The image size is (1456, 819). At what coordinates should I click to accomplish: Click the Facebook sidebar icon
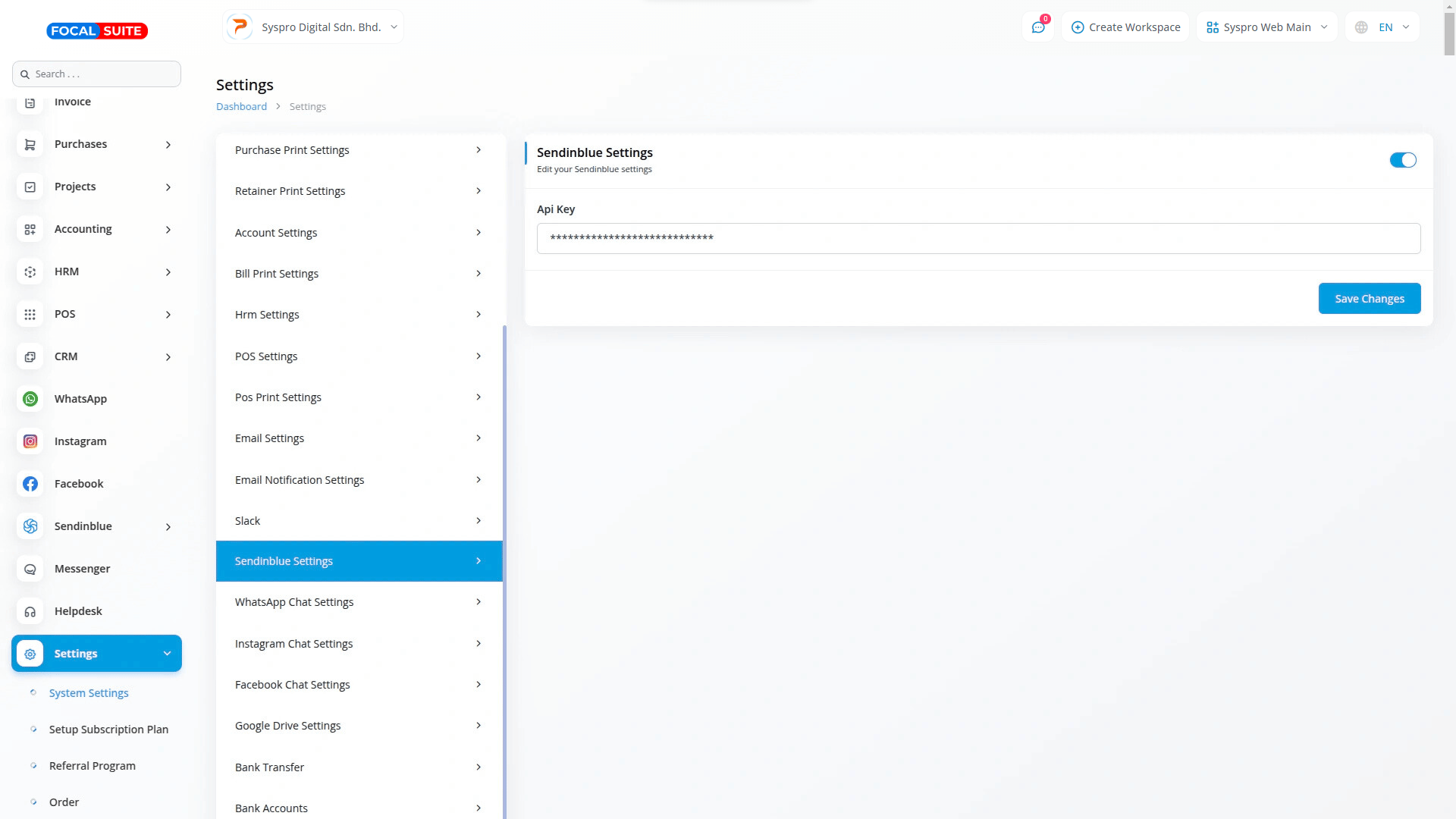(x=30, y=484)
